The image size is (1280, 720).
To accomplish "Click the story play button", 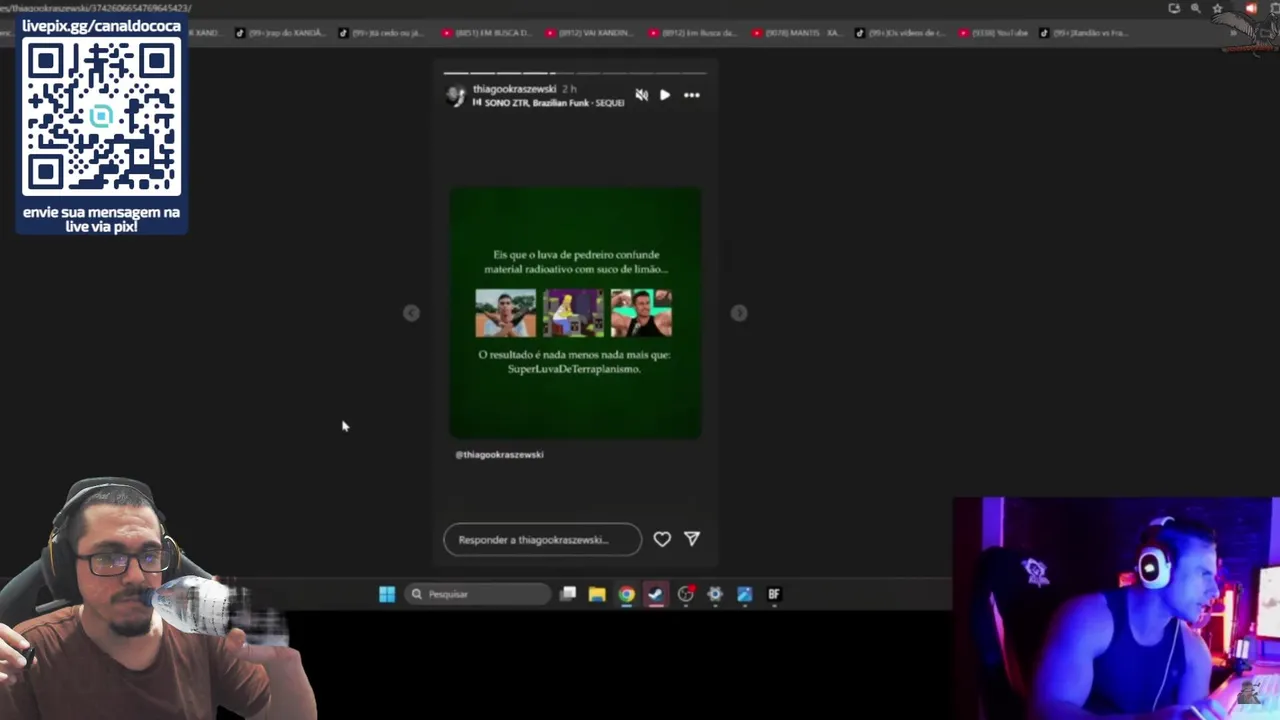I will pos(665,95).
